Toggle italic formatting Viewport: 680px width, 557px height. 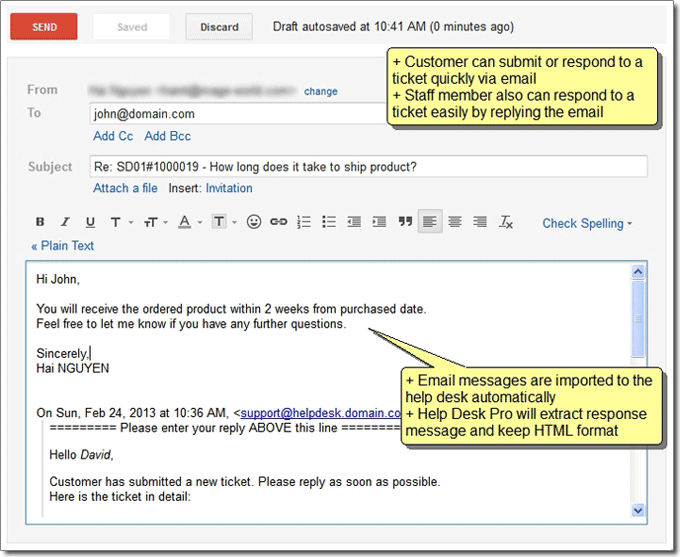point(65,222)
